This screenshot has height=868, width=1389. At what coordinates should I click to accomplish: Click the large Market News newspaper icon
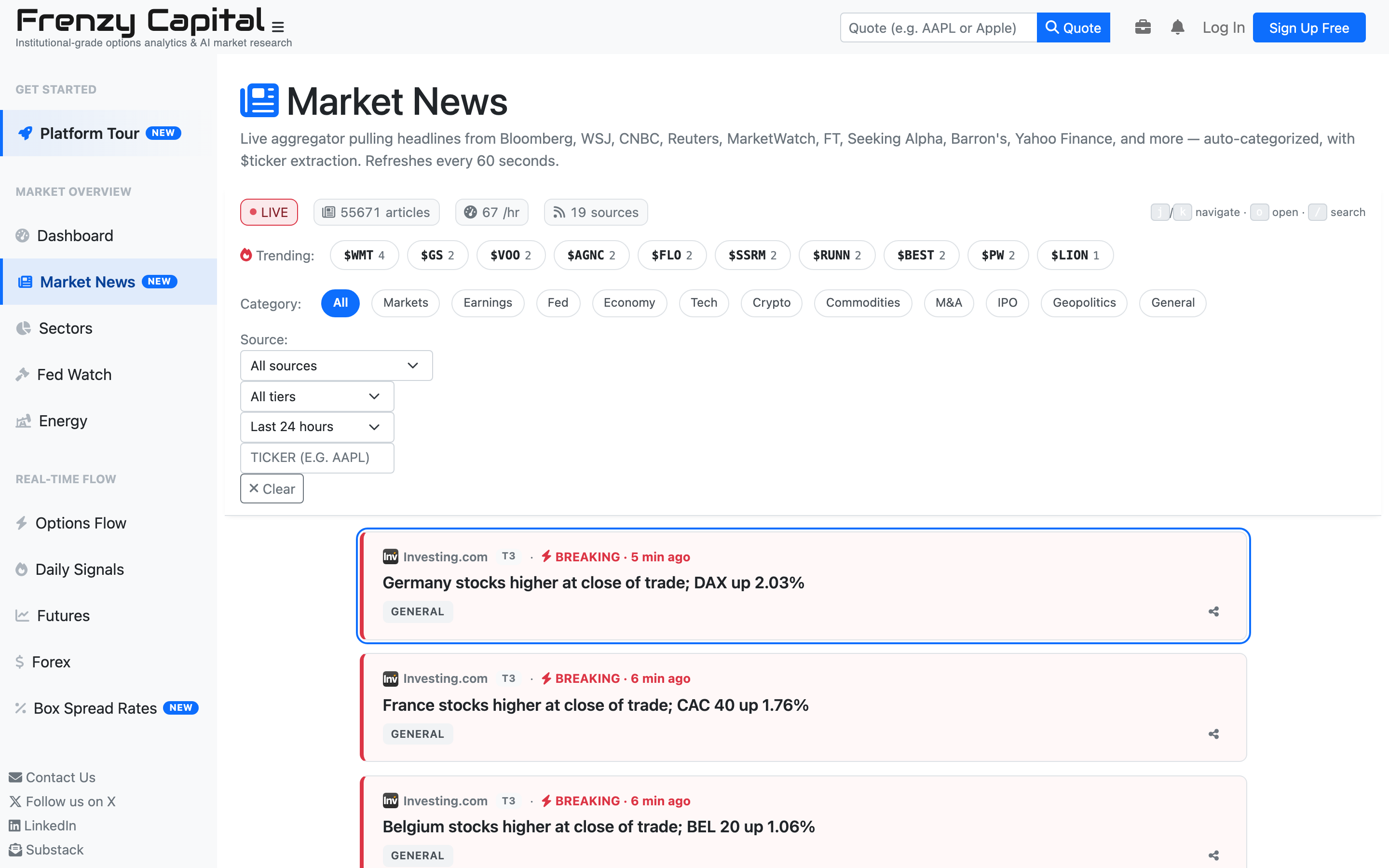coord(259,100)
